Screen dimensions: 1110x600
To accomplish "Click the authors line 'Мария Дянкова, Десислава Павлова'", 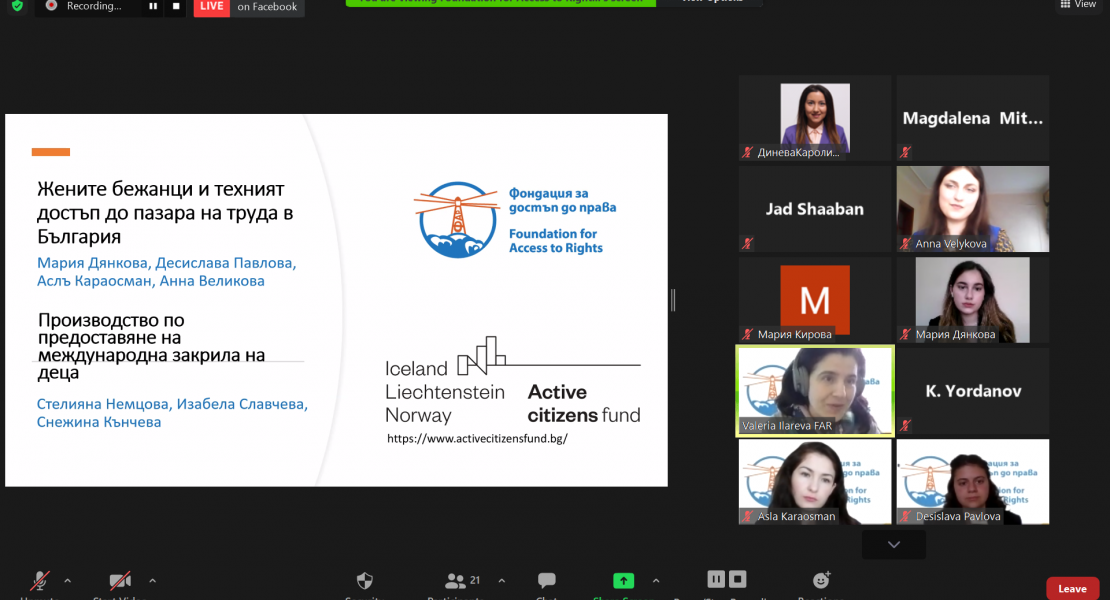I will 166,272.
